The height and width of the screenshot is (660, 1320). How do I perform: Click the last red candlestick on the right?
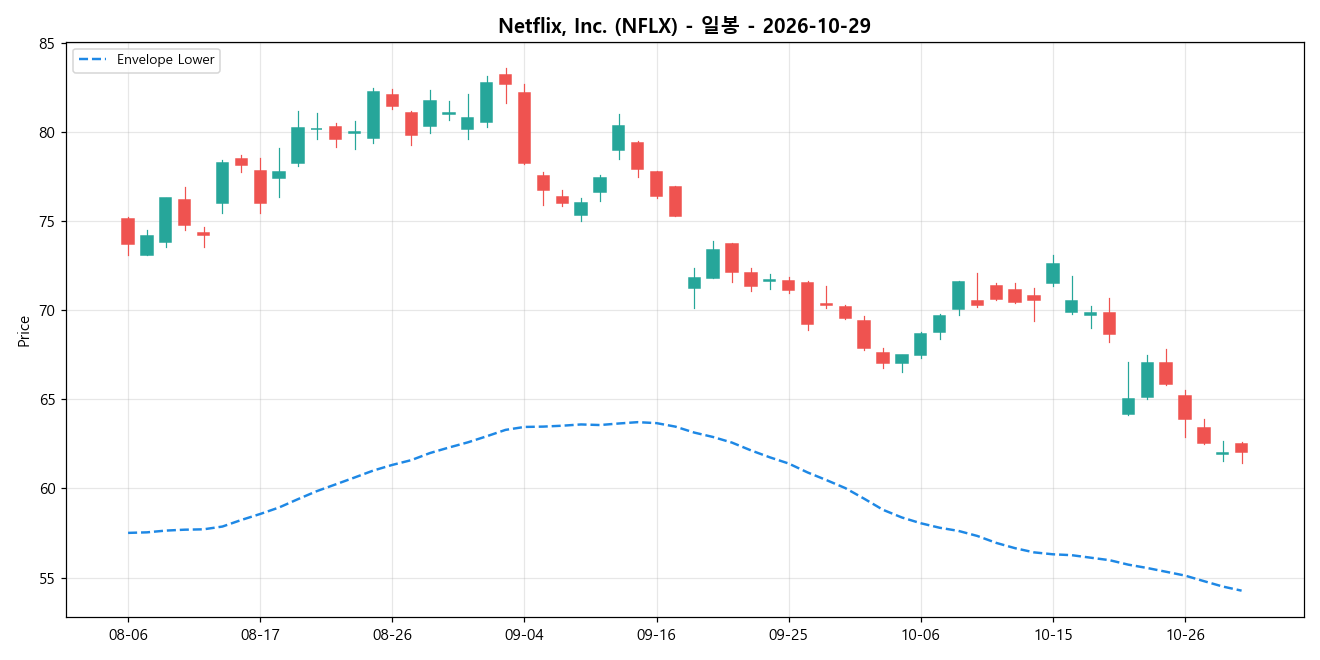[1241, 448]
